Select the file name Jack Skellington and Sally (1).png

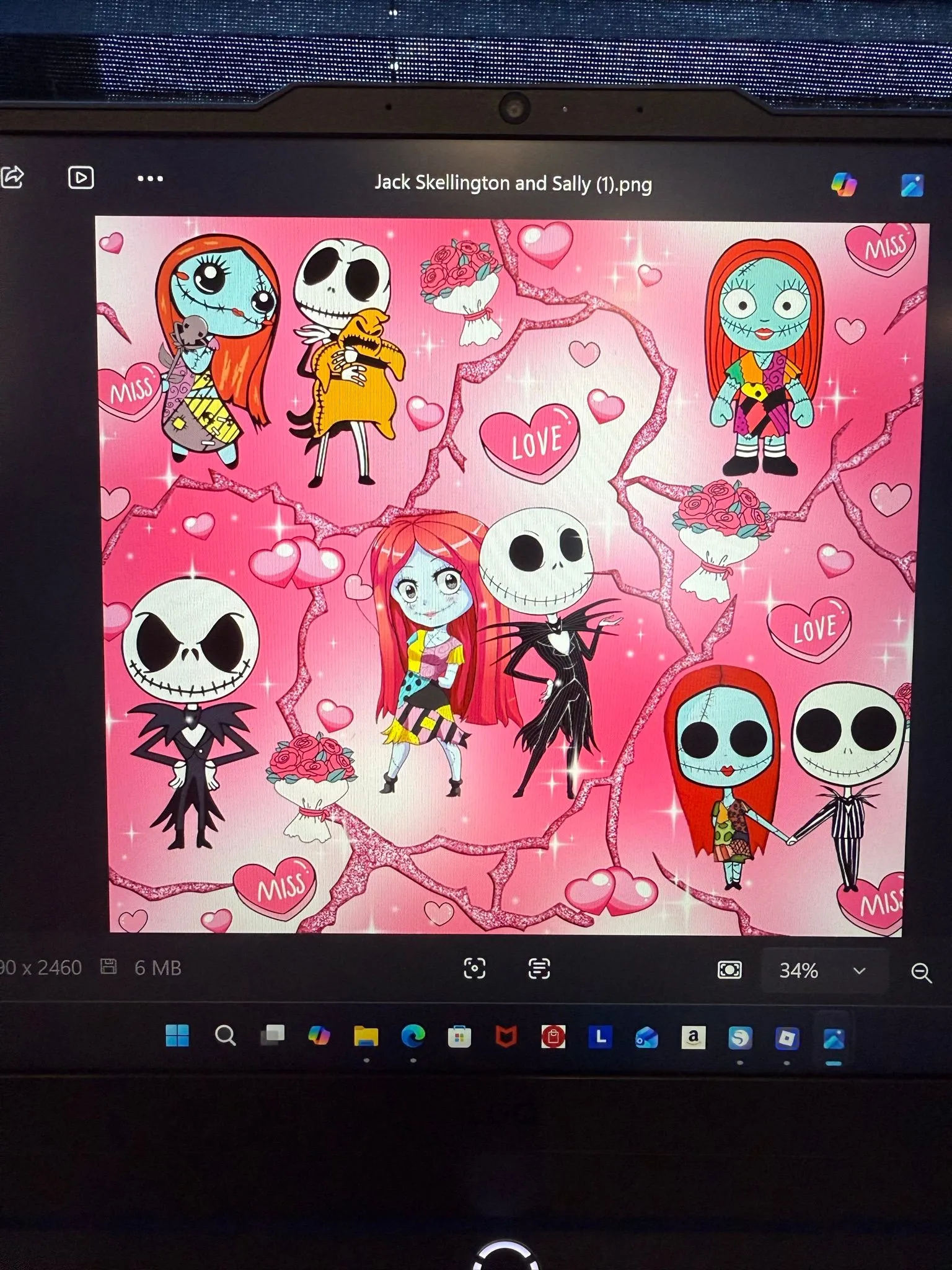(513, 184)
